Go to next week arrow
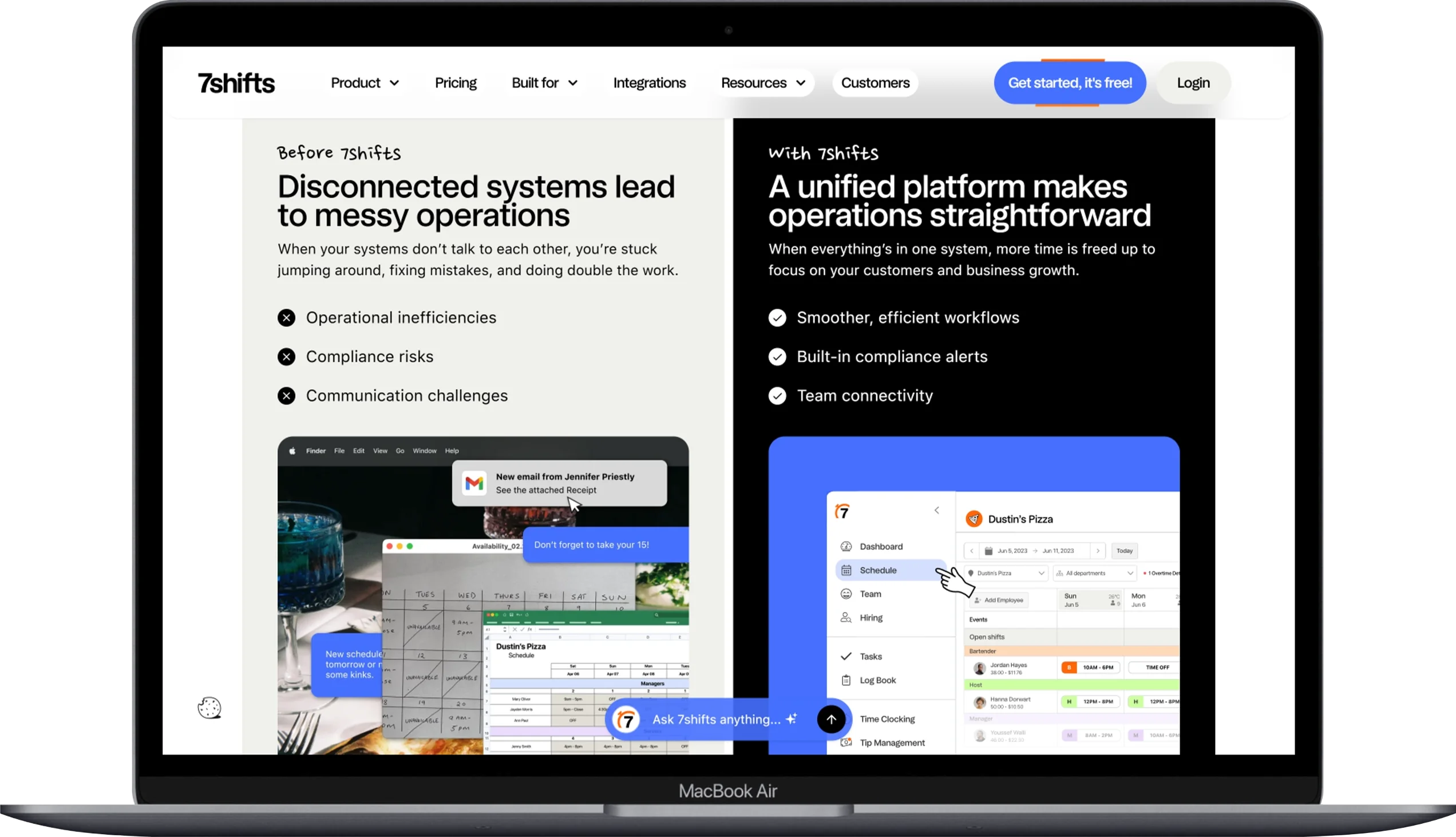Screen dimensions: 1456x837 (x=1098, y=551)
